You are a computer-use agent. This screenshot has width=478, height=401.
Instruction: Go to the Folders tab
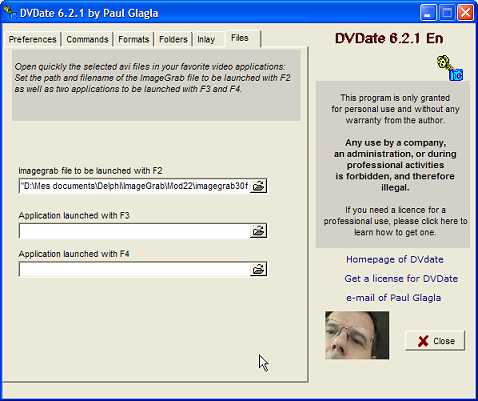[173, 39]
